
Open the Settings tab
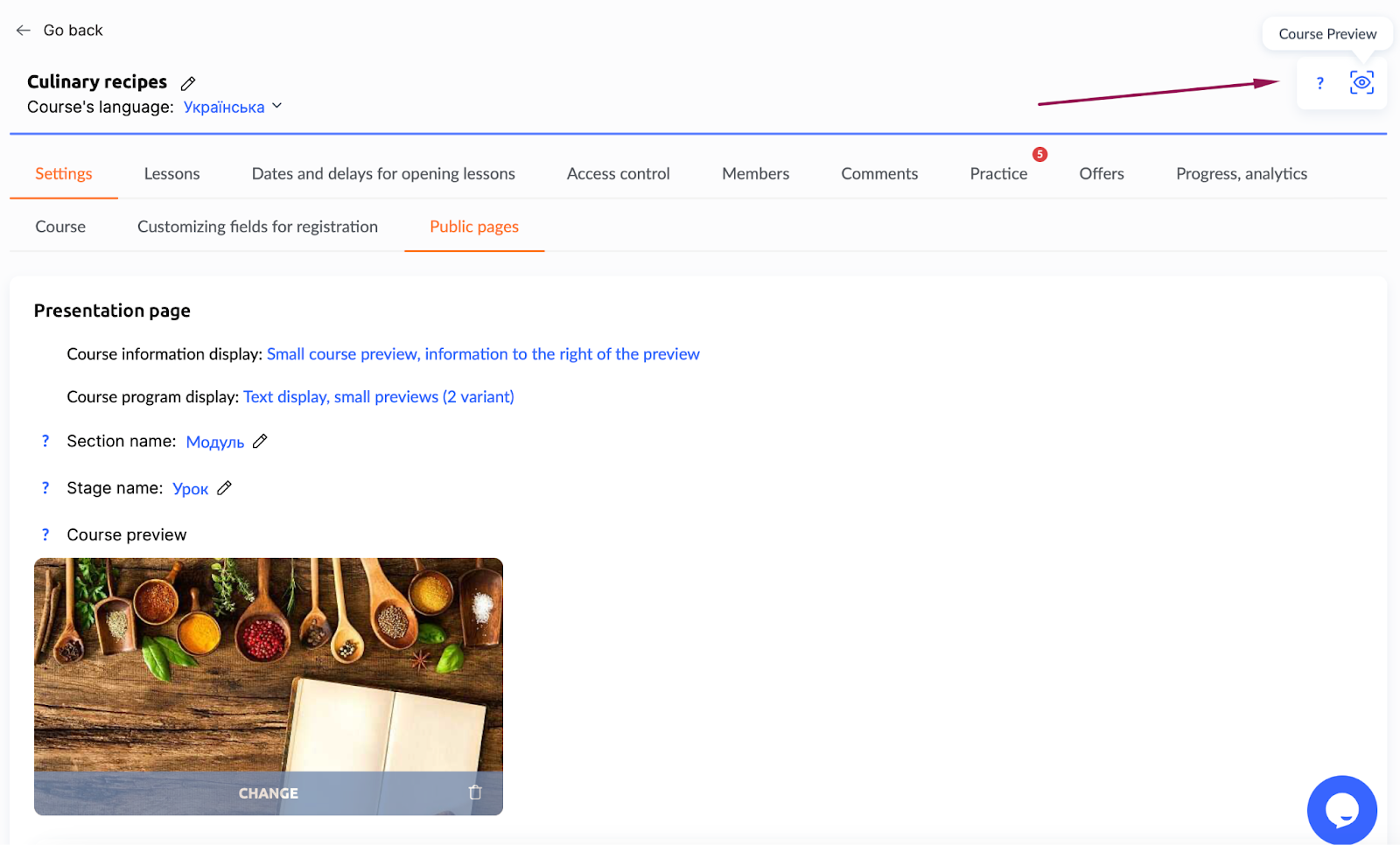pos(64,173)
